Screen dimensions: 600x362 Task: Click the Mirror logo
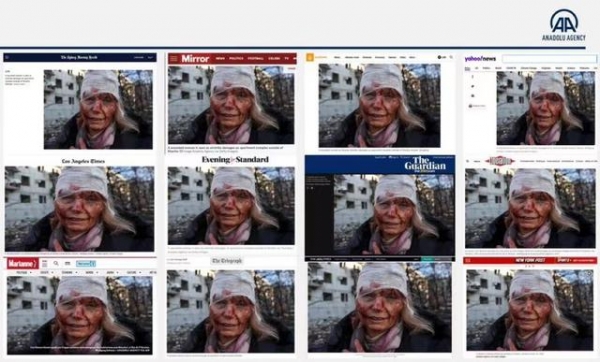[195, 59]
